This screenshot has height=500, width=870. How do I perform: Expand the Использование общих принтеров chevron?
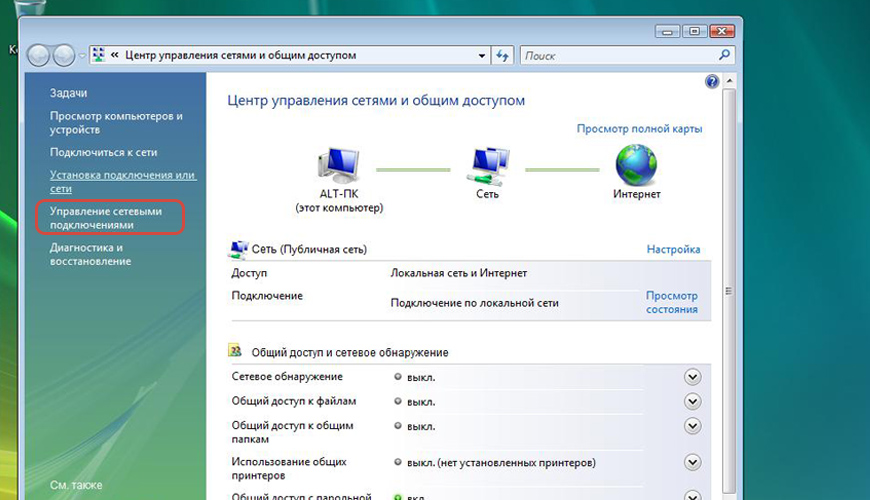(x=692, y=462)
